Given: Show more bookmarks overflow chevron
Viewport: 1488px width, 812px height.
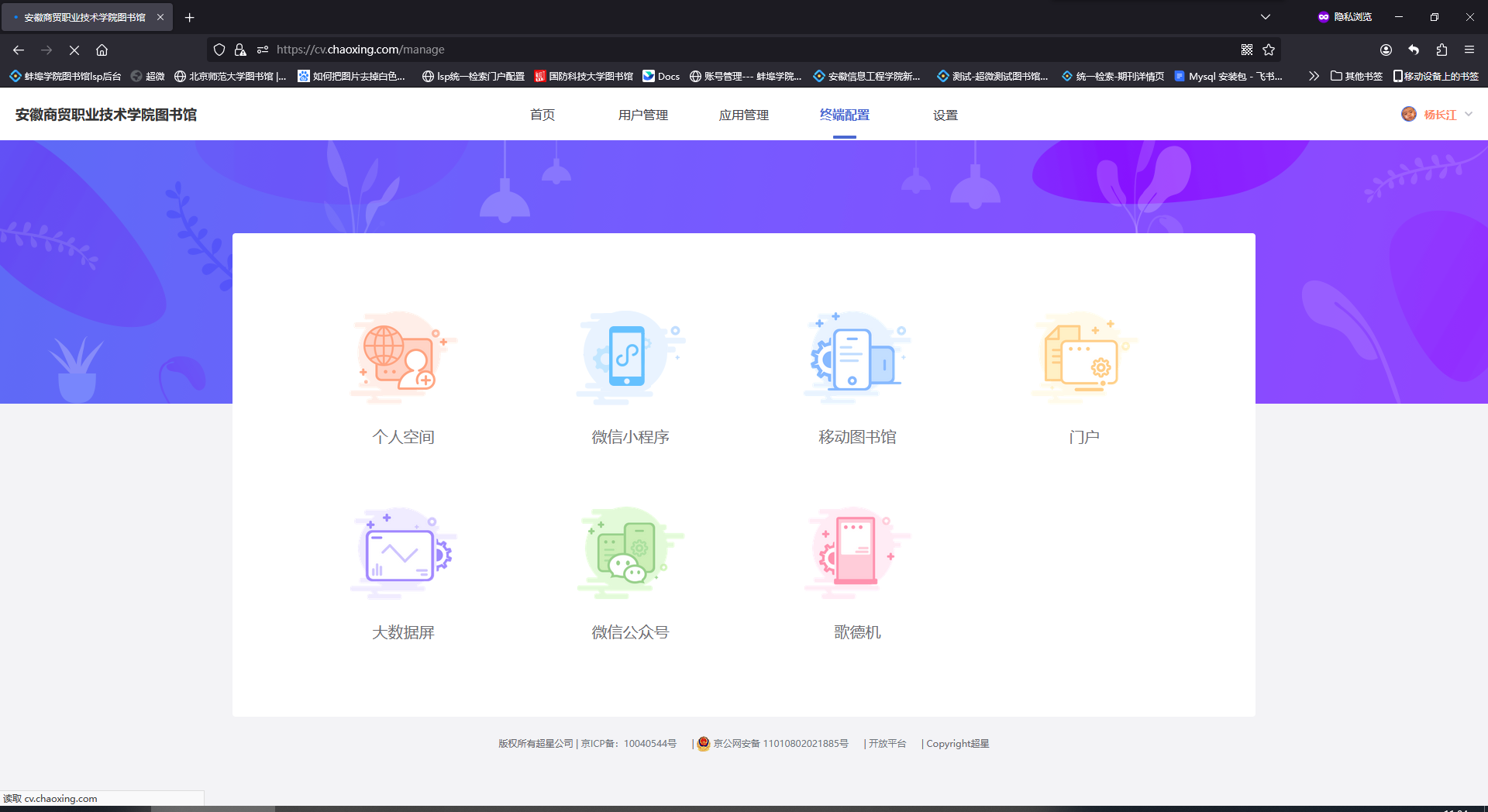Looking at the screenshot, I should (x=1314, y=76).
